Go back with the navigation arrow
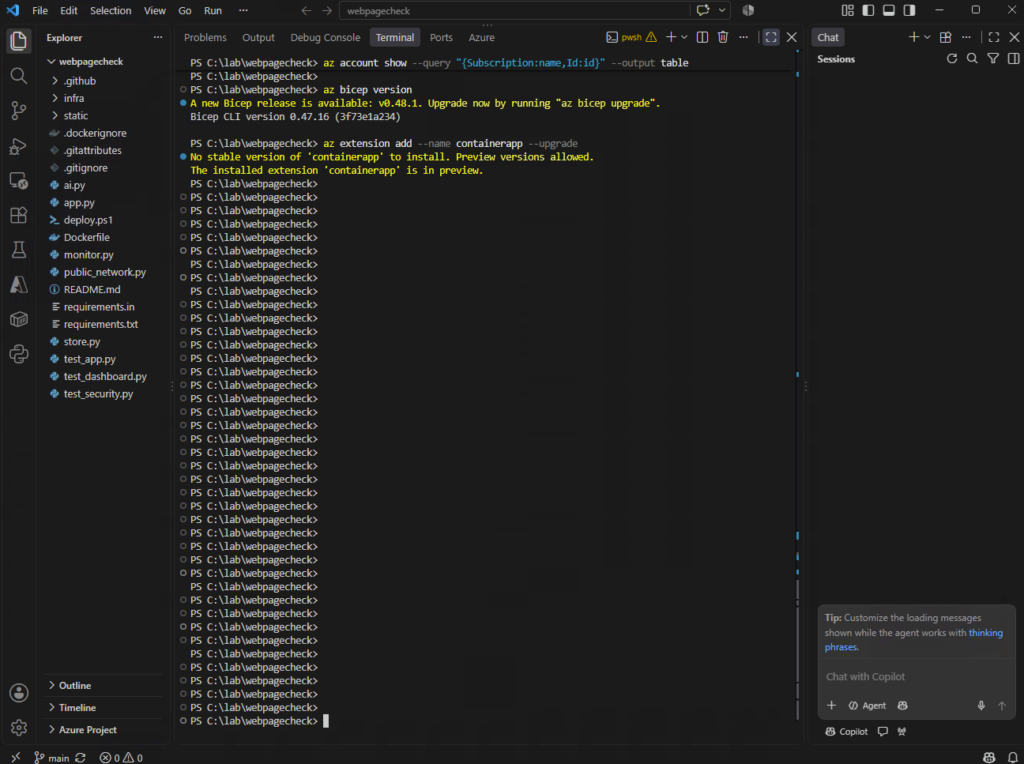Viewport: 1024px width, 764px height. 306,10
